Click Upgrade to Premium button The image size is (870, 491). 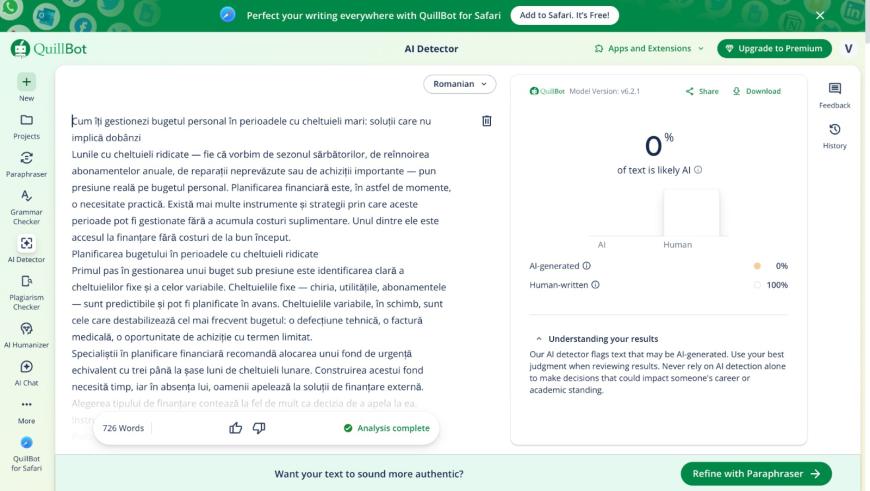pos(774,48)
